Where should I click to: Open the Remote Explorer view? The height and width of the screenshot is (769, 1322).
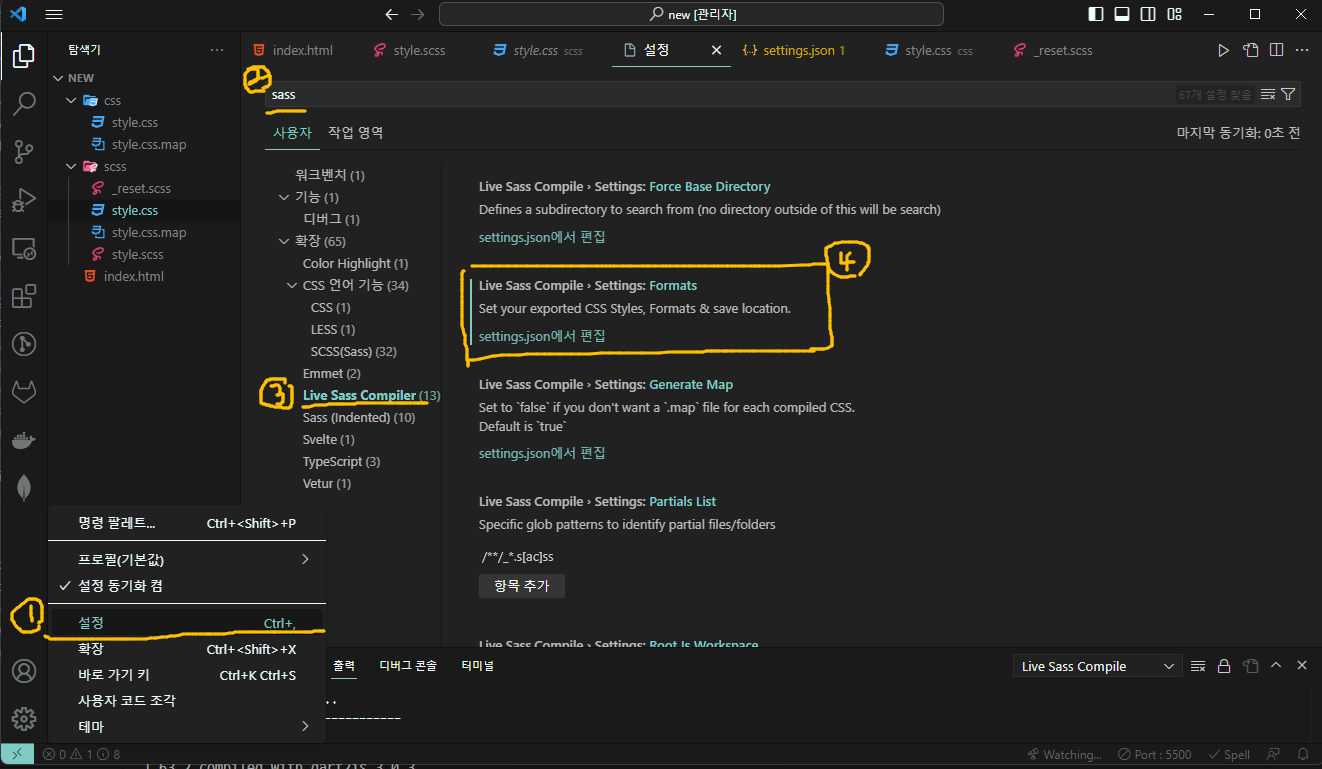pyautogui.click(x=24, y=249)
